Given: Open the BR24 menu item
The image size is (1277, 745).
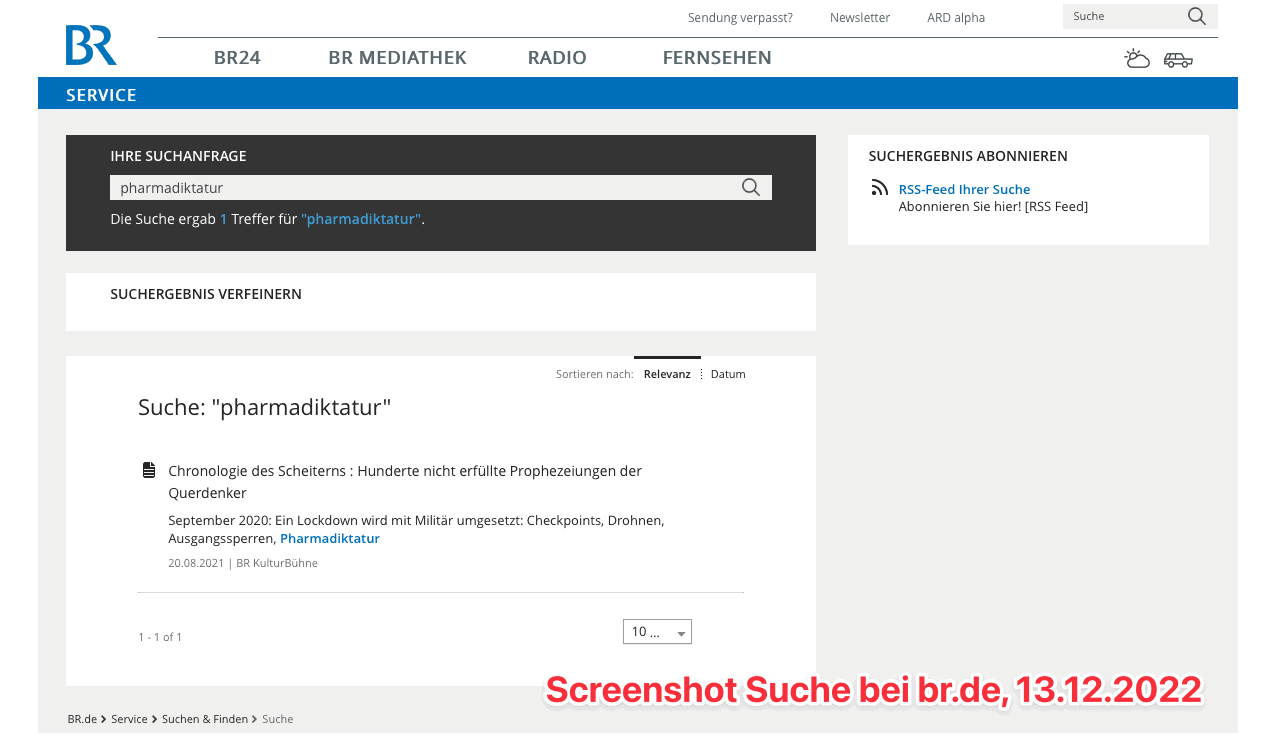Looking at the screenshot, I should [237, 58].
